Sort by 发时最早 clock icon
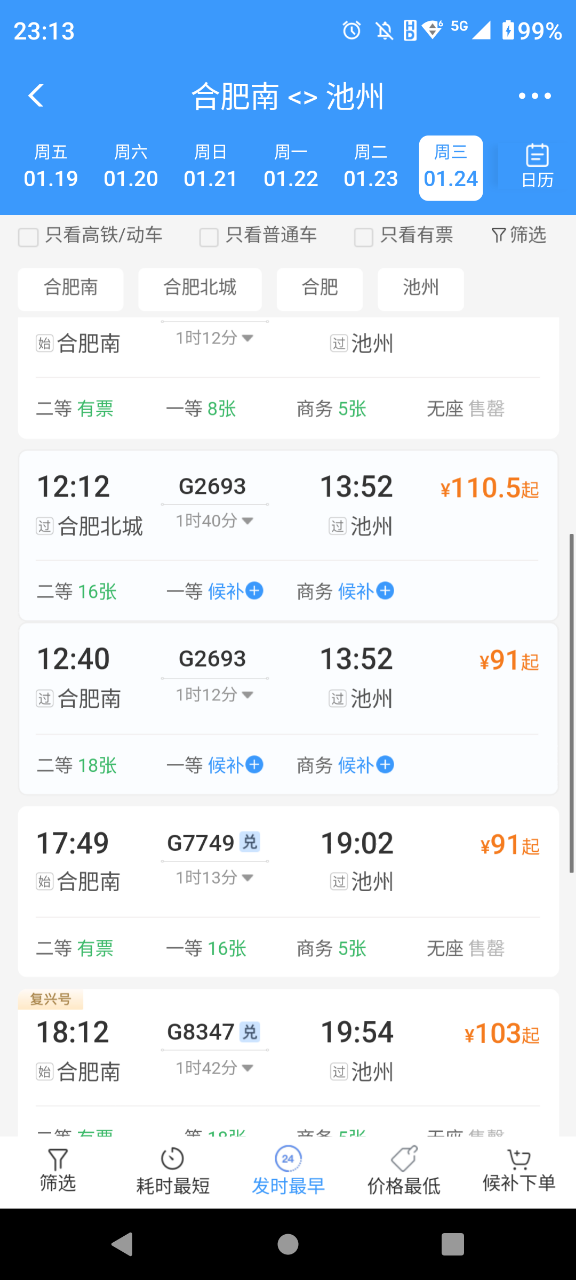Viewport: 576px width, 1280px height. pyautogui.click(x=288, y=1159)
